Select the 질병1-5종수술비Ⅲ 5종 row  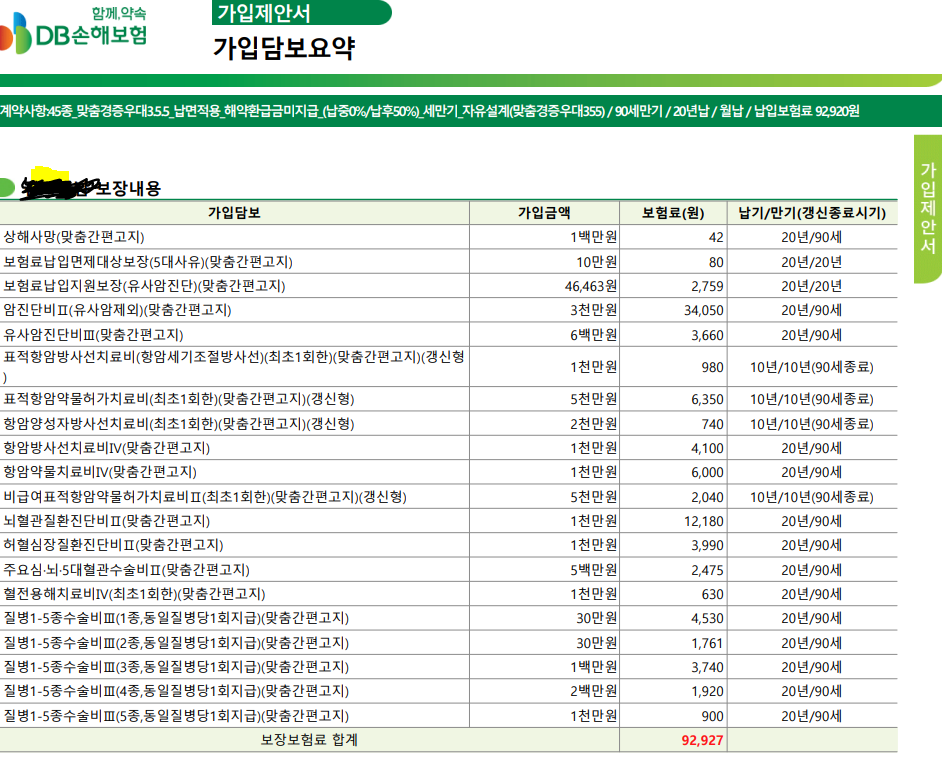(x=449, y=716)
